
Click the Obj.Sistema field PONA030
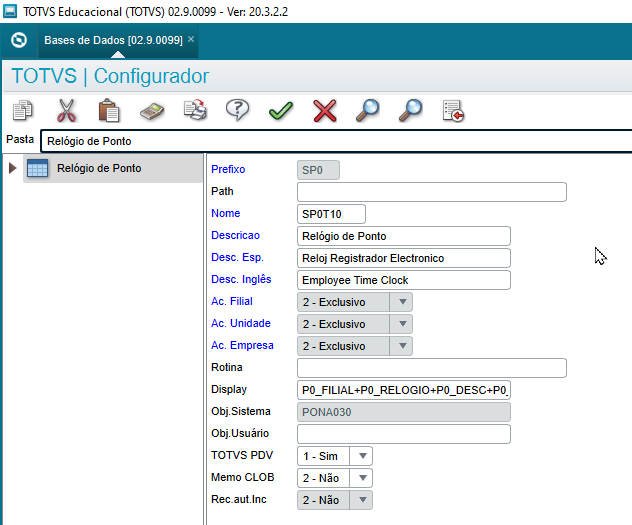pyautogui.click(x=404, y=412)
